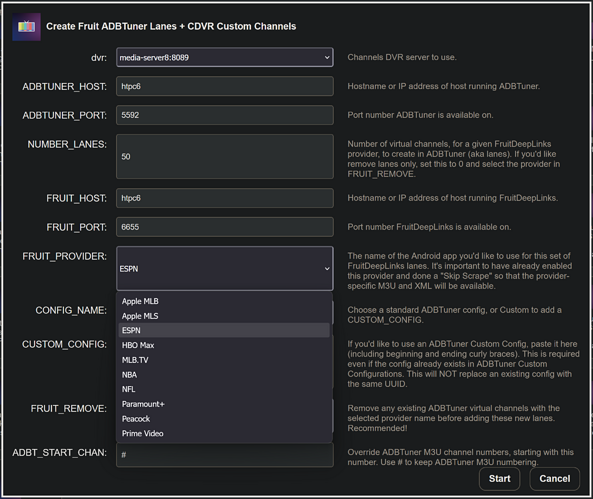Focus the FRUIT_HOST input field

[225, 198]
